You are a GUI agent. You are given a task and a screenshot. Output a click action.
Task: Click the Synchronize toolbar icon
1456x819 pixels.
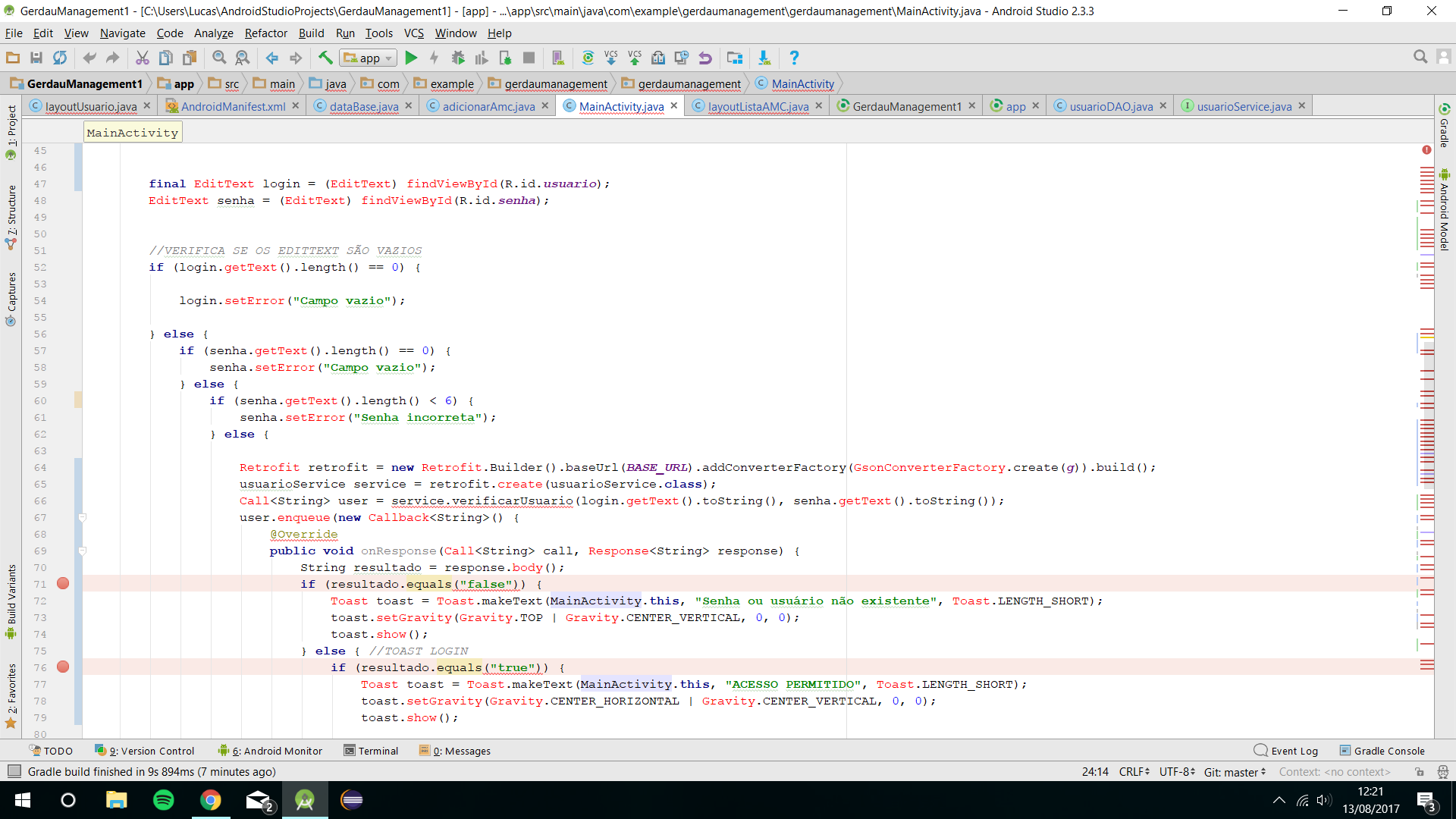(60, 58)
